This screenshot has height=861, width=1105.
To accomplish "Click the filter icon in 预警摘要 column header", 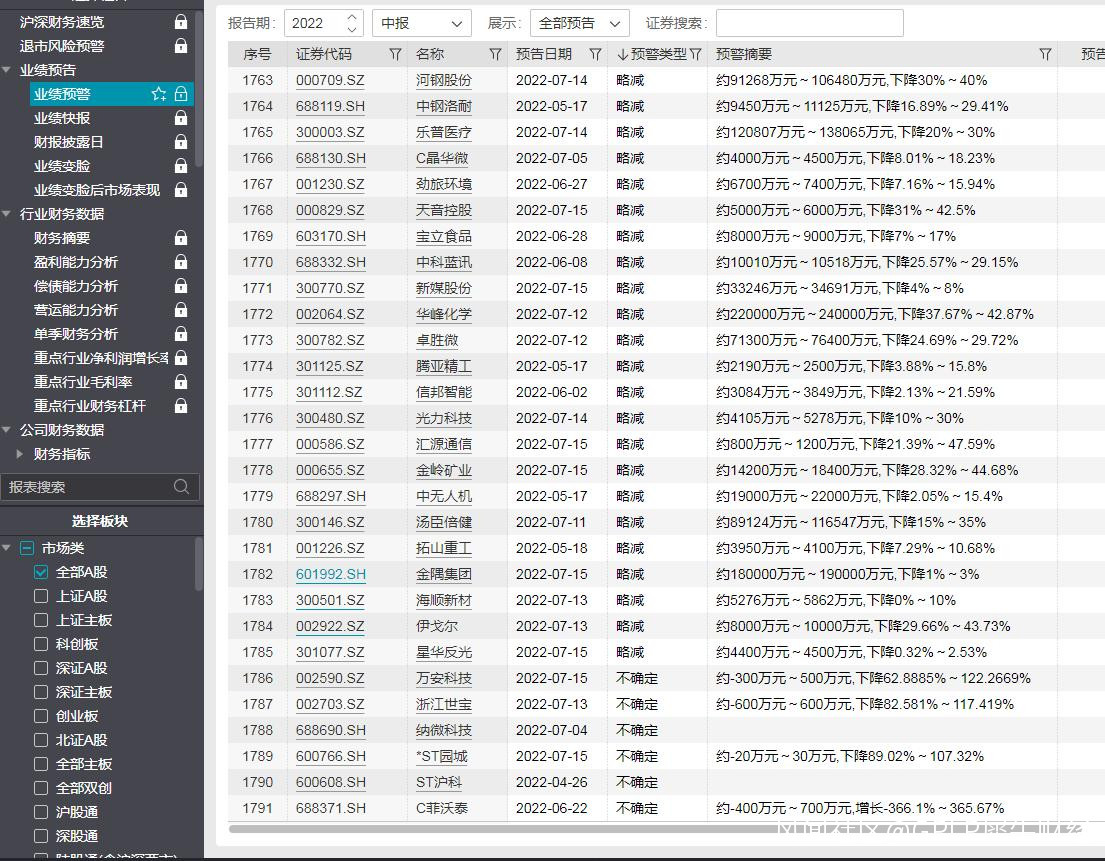I will tap(1045, 54).
